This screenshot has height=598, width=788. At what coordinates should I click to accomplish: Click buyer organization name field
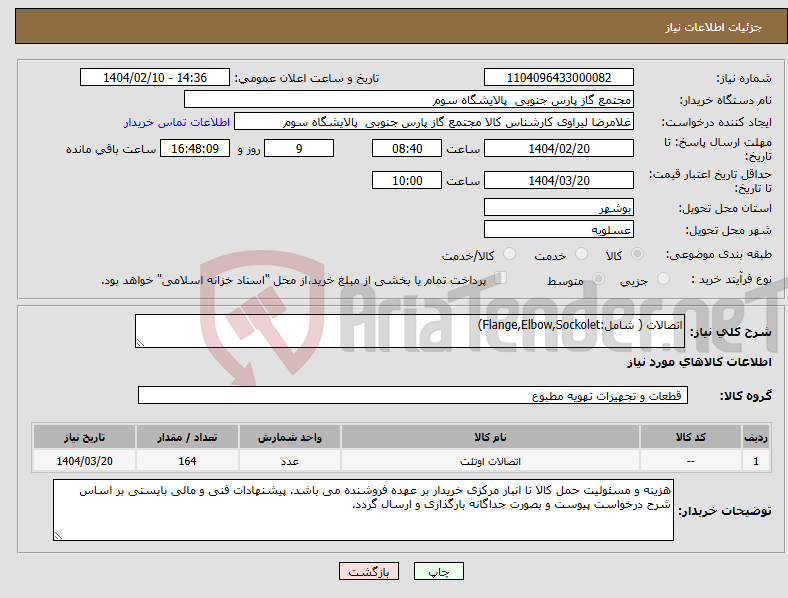[x=409, y=99]
